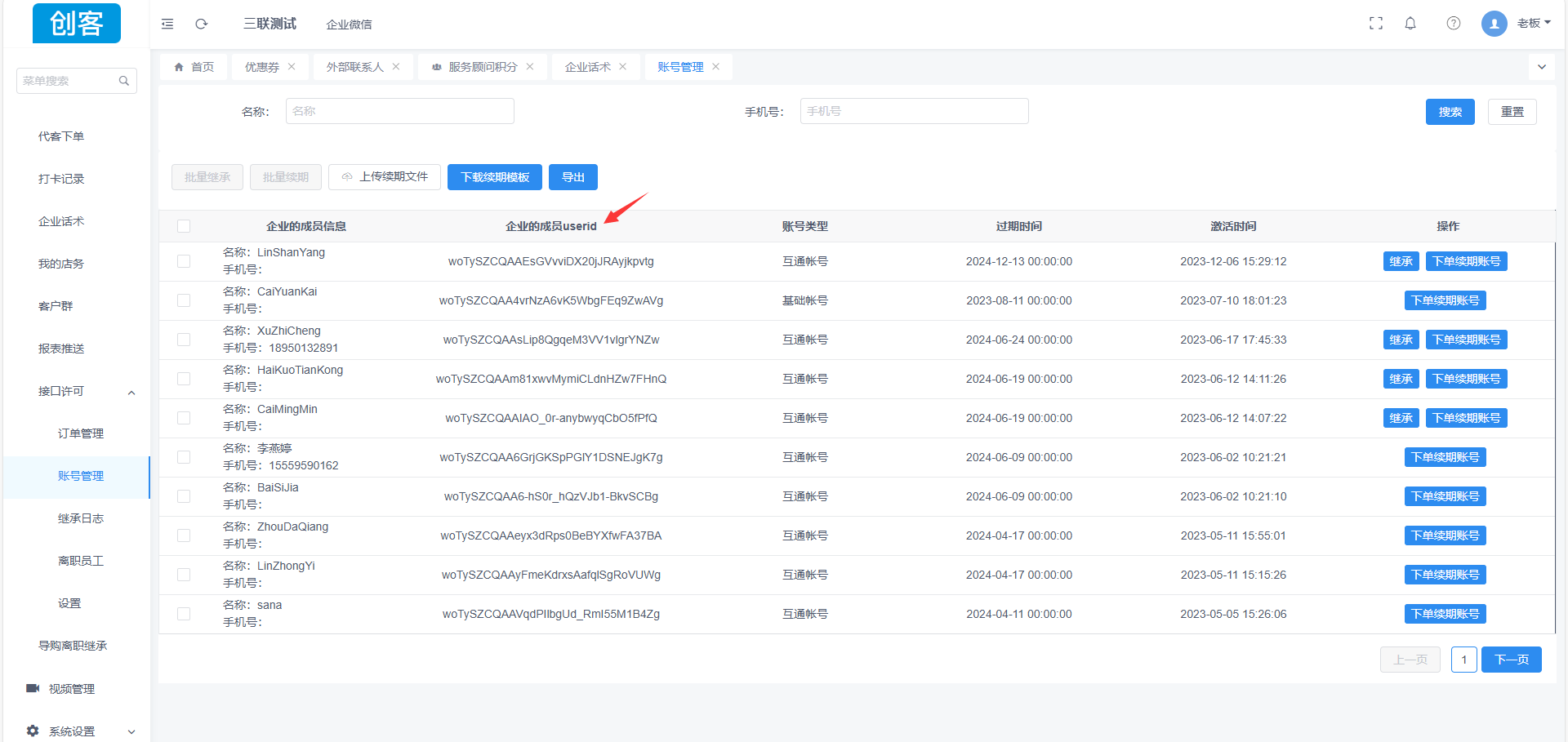Open 代客下单 in the sidebar

click(x=61, y=136)
